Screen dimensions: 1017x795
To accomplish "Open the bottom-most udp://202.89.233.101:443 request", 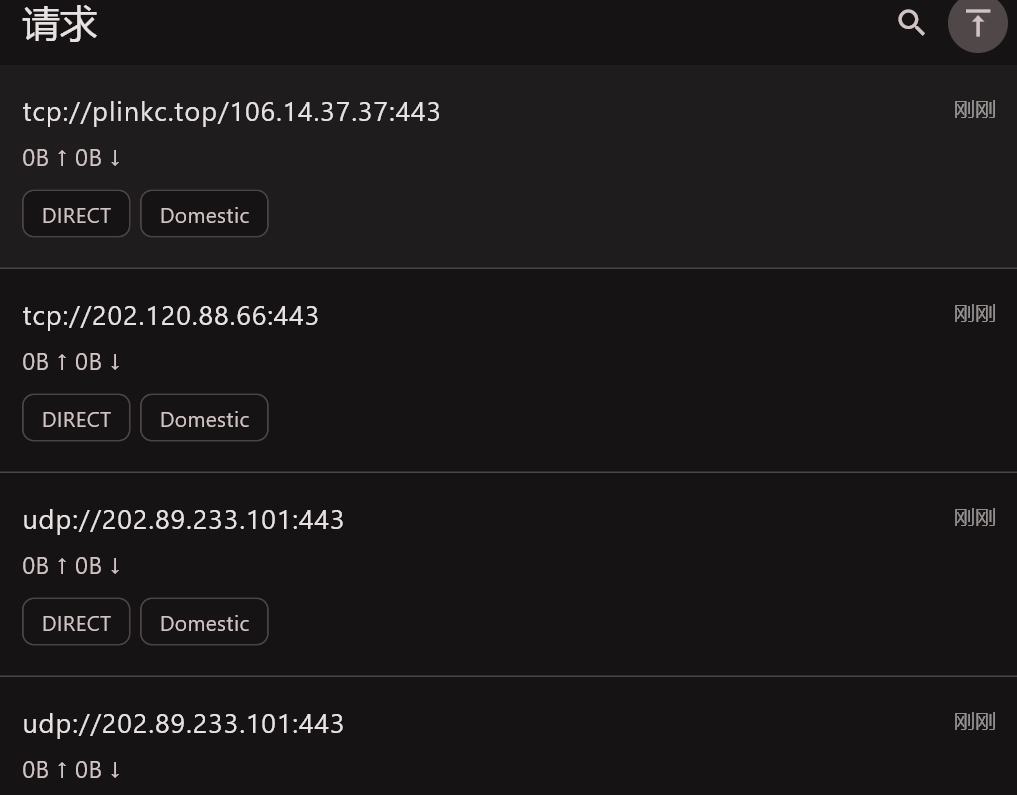I will coord(183,723).
